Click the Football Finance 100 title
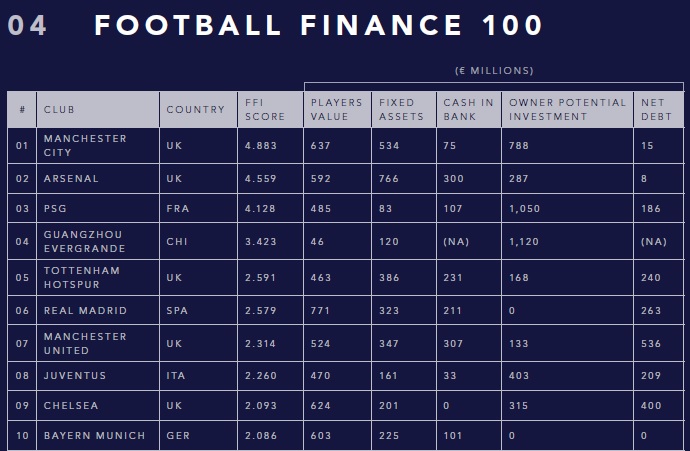 (x=318, y=25)
